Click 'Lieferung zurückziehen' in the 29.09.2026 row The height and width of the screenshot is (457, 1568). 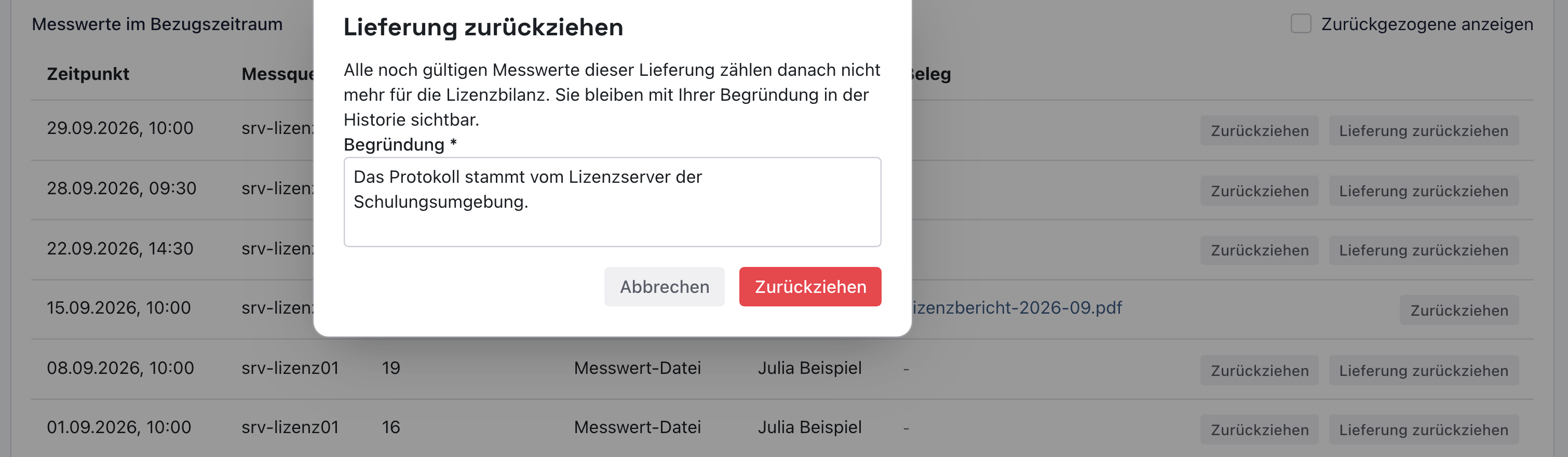click(x=1423, y=130)
